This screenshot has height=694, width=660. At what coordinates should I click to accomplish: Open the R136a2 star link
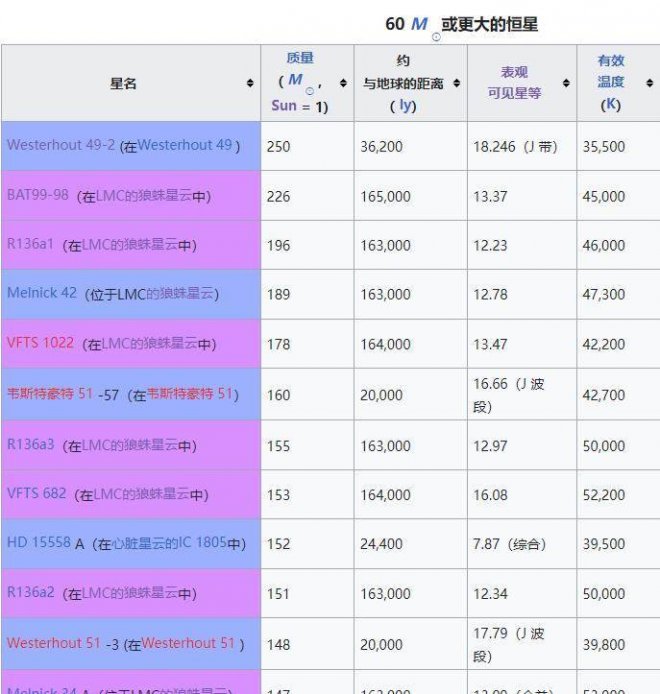pyautogui.click(x=31, y=593)
